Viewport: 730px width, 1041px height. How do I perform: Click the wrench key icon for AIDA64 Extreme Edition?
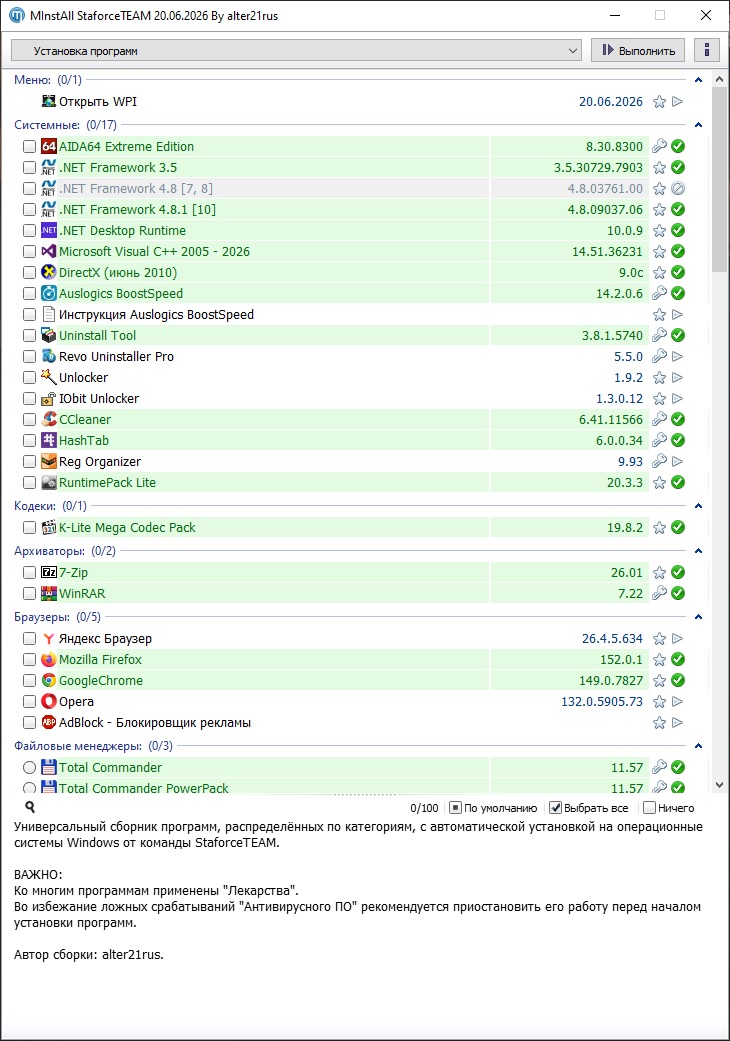coord(659,146)
